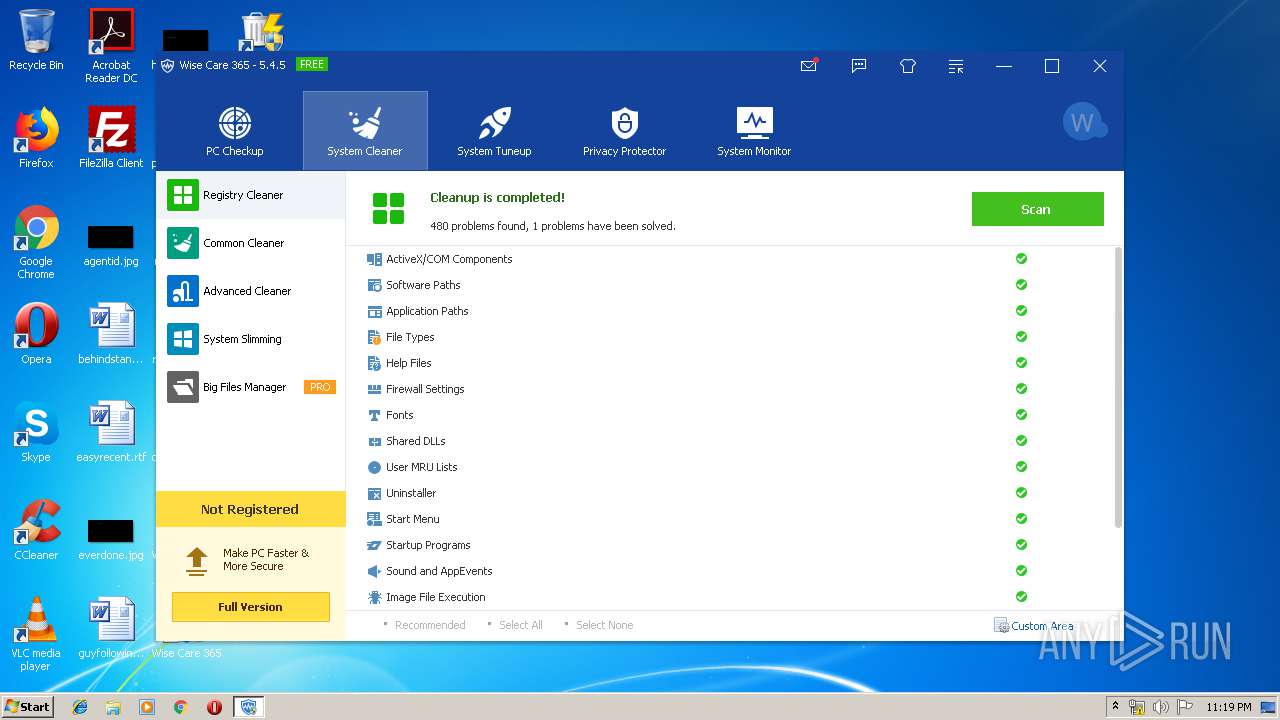This screenshot has height=720, width=1280.
Task: Open VLC media player desktop shortcut
Action: pyautogui.click(x=36, y=634)
